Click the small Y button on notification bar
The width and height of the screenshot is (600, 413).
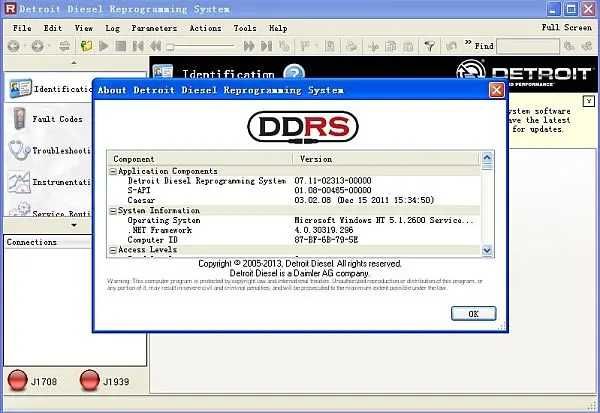click(x=589, y=101)
